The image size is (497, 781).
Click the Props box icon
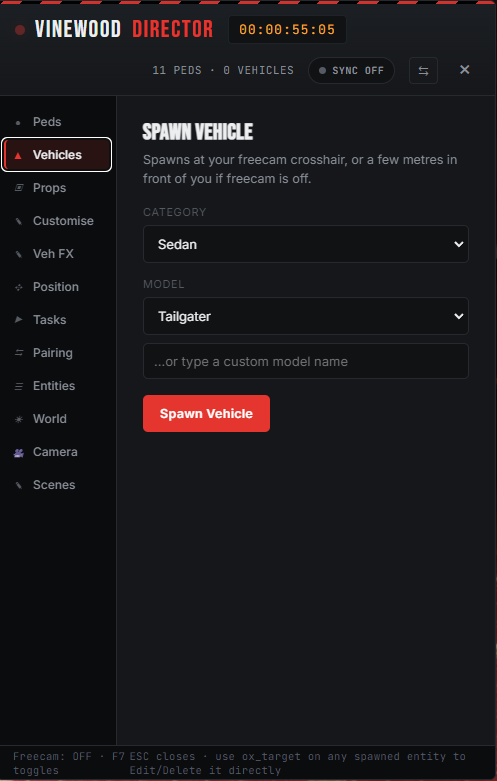(x=19, y=188)
